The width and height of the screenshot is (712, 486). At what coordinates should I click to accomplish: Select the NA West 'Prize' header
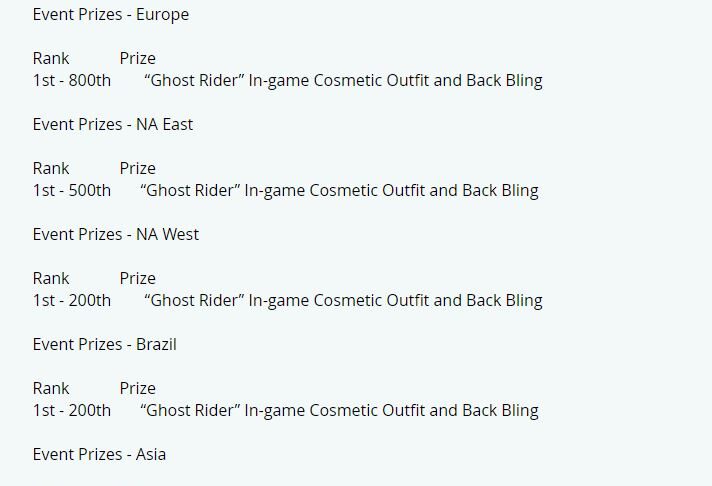138,278
